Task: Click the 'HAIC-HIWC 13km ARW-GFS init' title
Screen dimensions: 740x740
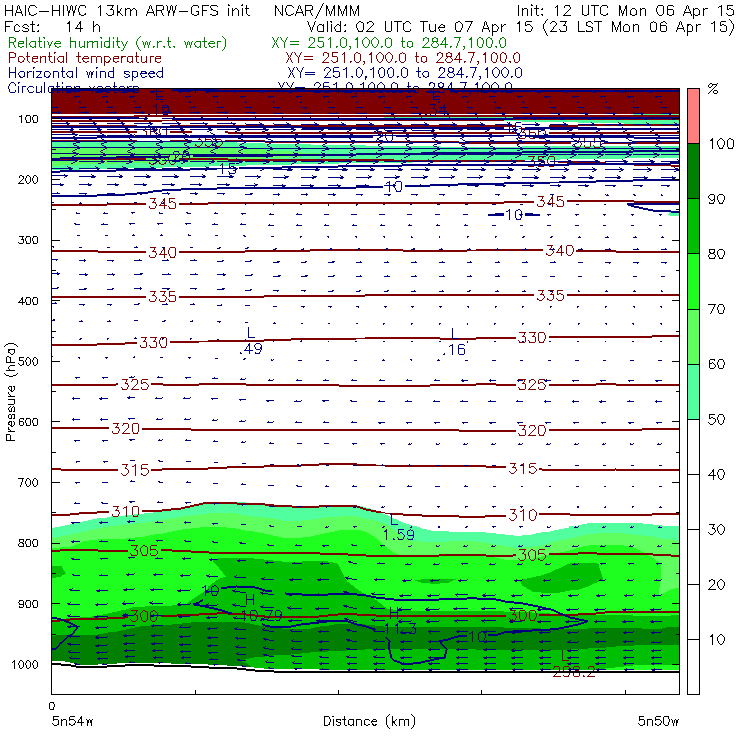Action: [126, 10]
